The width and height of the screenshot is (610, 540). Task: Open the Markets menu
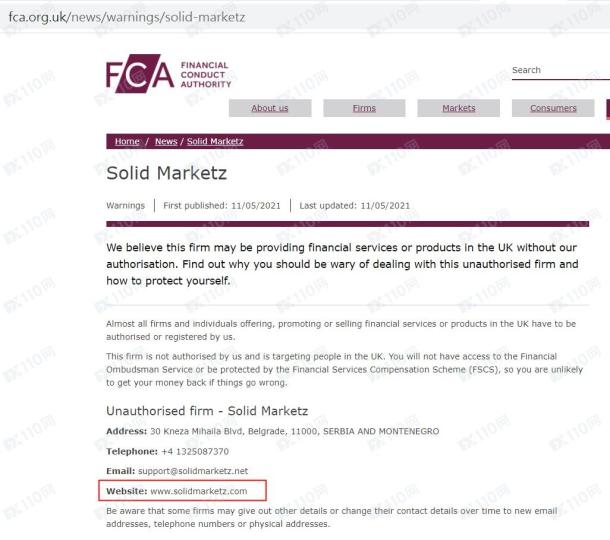click(459, 108)
